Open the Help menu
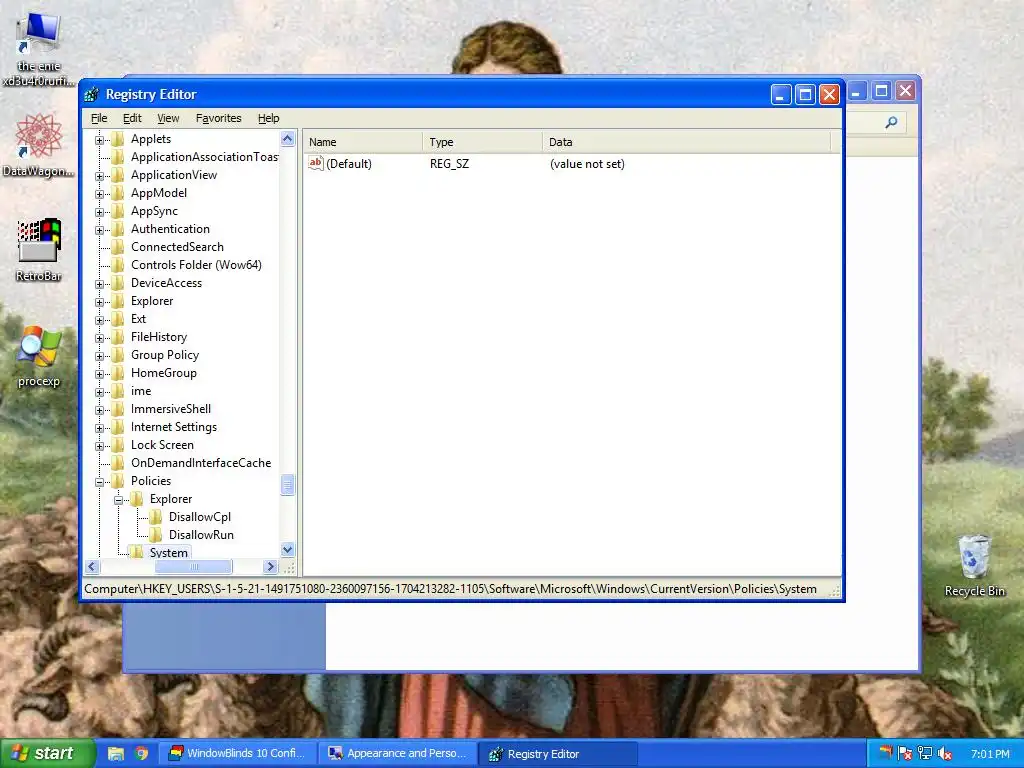 [268, 118]
